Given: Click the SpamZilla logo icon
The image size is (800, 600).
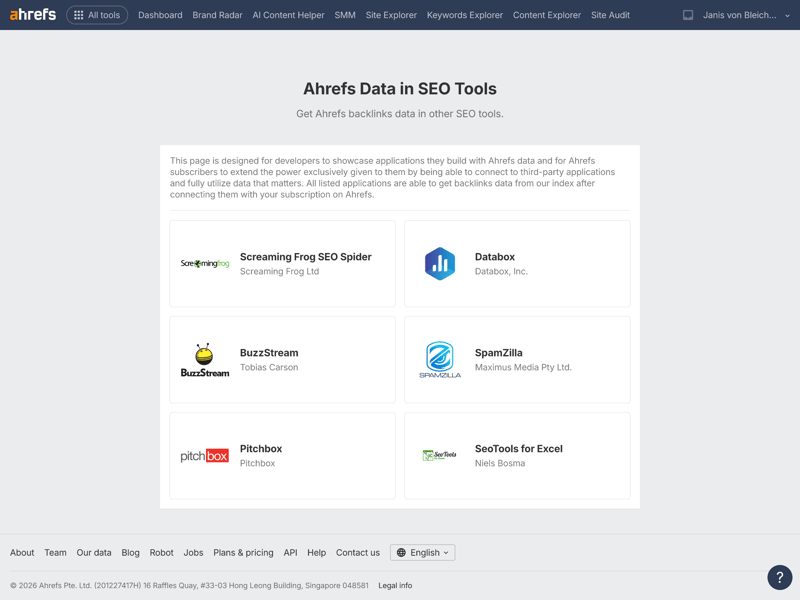Looking at the screenshot, I should (x=440, y=360).
